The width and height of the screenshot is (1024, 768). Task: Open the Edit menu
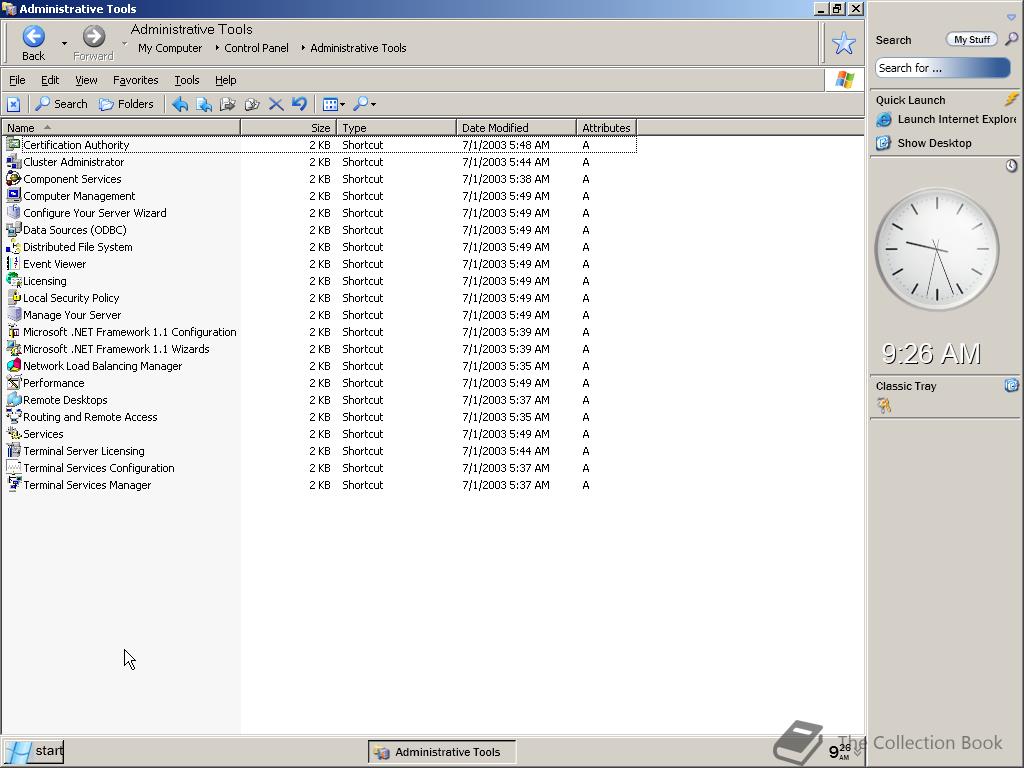pyautogui.click(x=50, y=80)
